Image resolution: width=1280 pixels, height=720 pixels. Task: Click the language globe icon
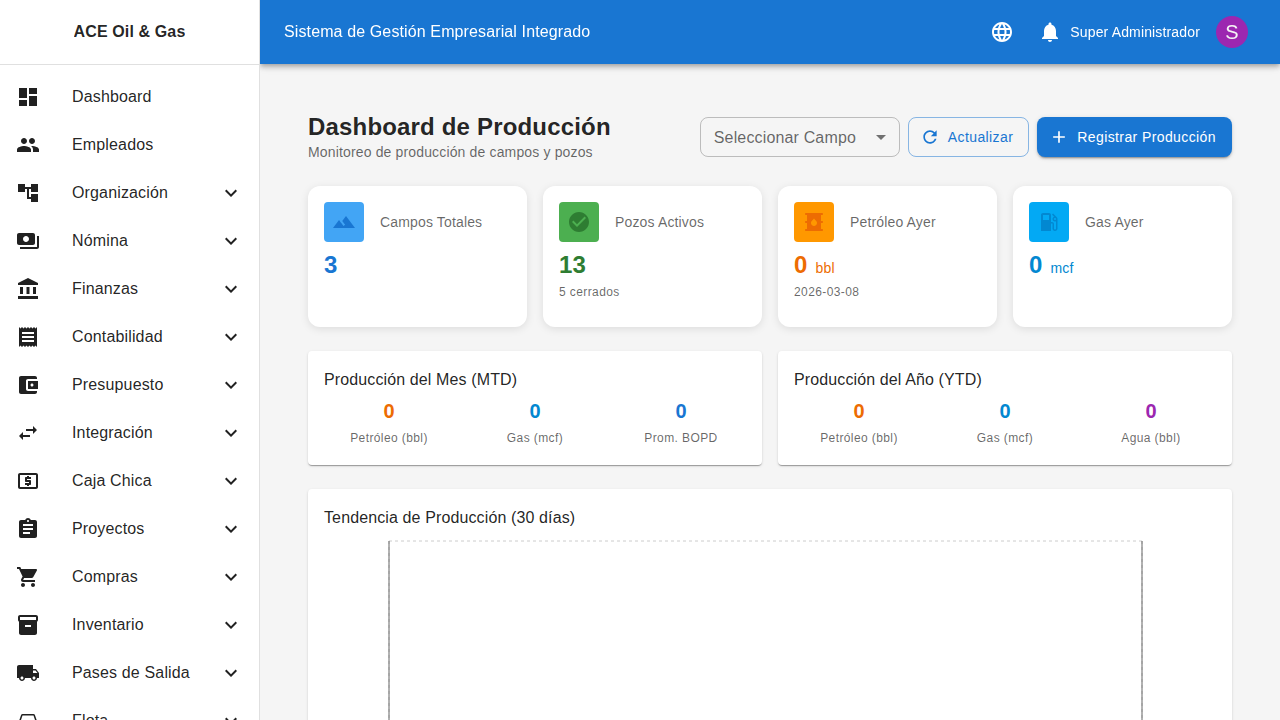[1001, 31]
